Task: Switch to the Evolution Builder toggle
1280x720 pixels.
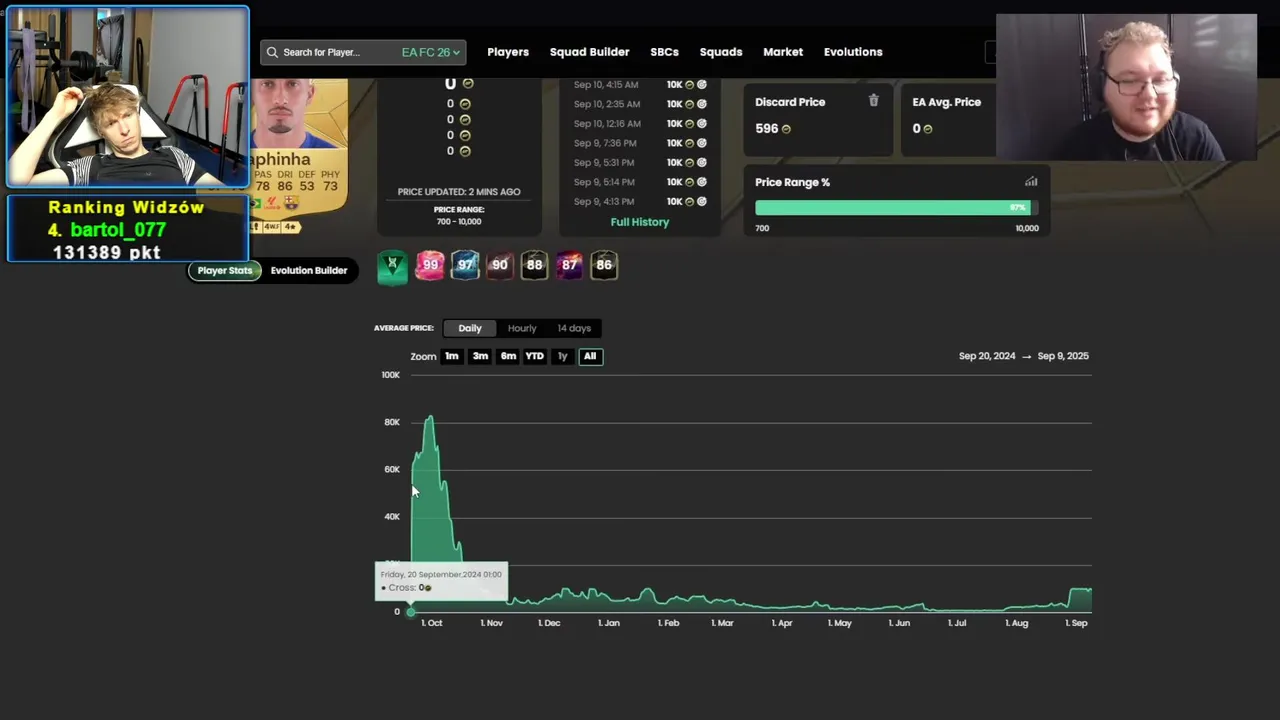Action: pyautogui.click(x=309, y=270)
